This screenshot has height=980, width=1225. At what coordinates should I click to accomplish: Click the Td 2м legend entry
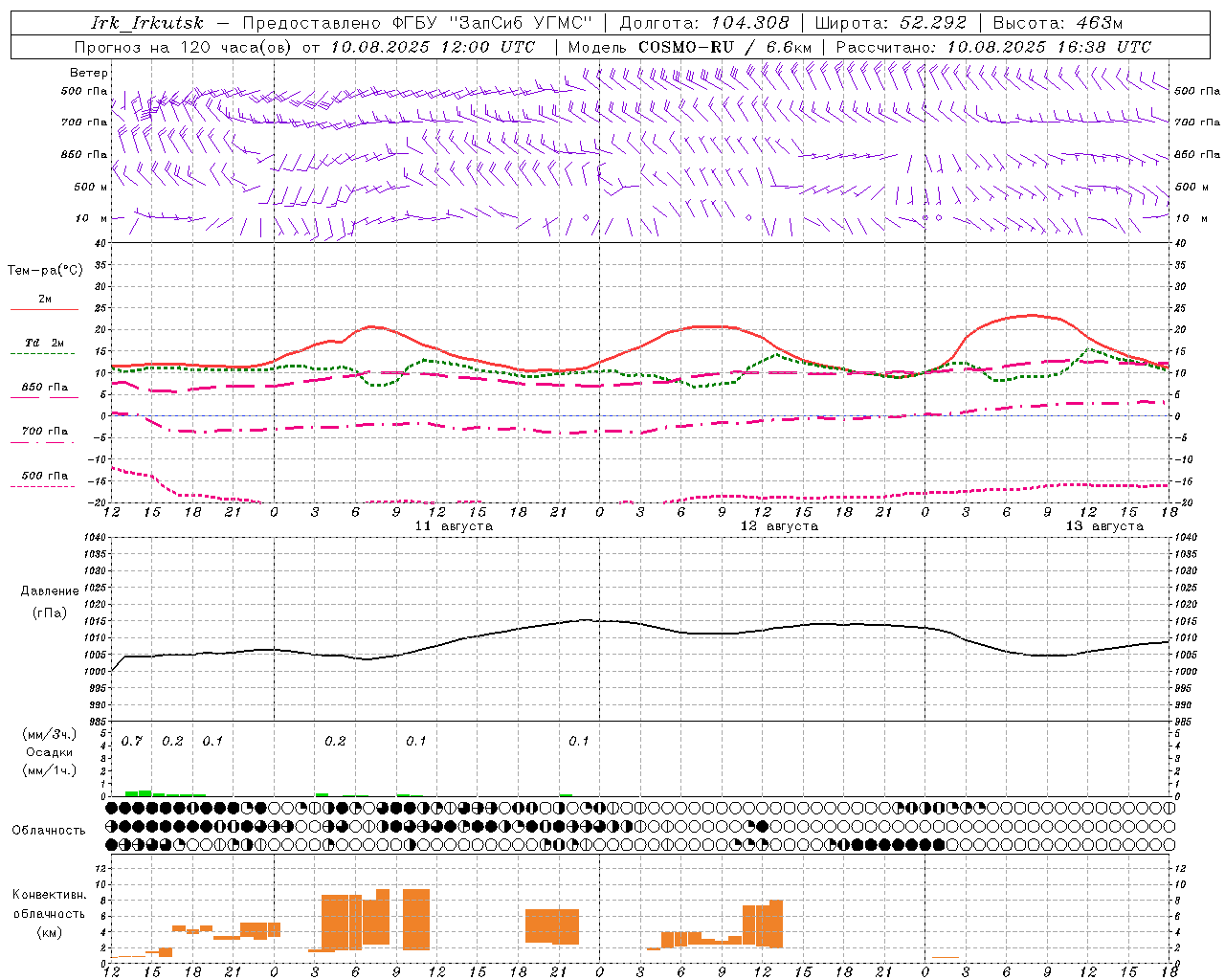point(44,343)
